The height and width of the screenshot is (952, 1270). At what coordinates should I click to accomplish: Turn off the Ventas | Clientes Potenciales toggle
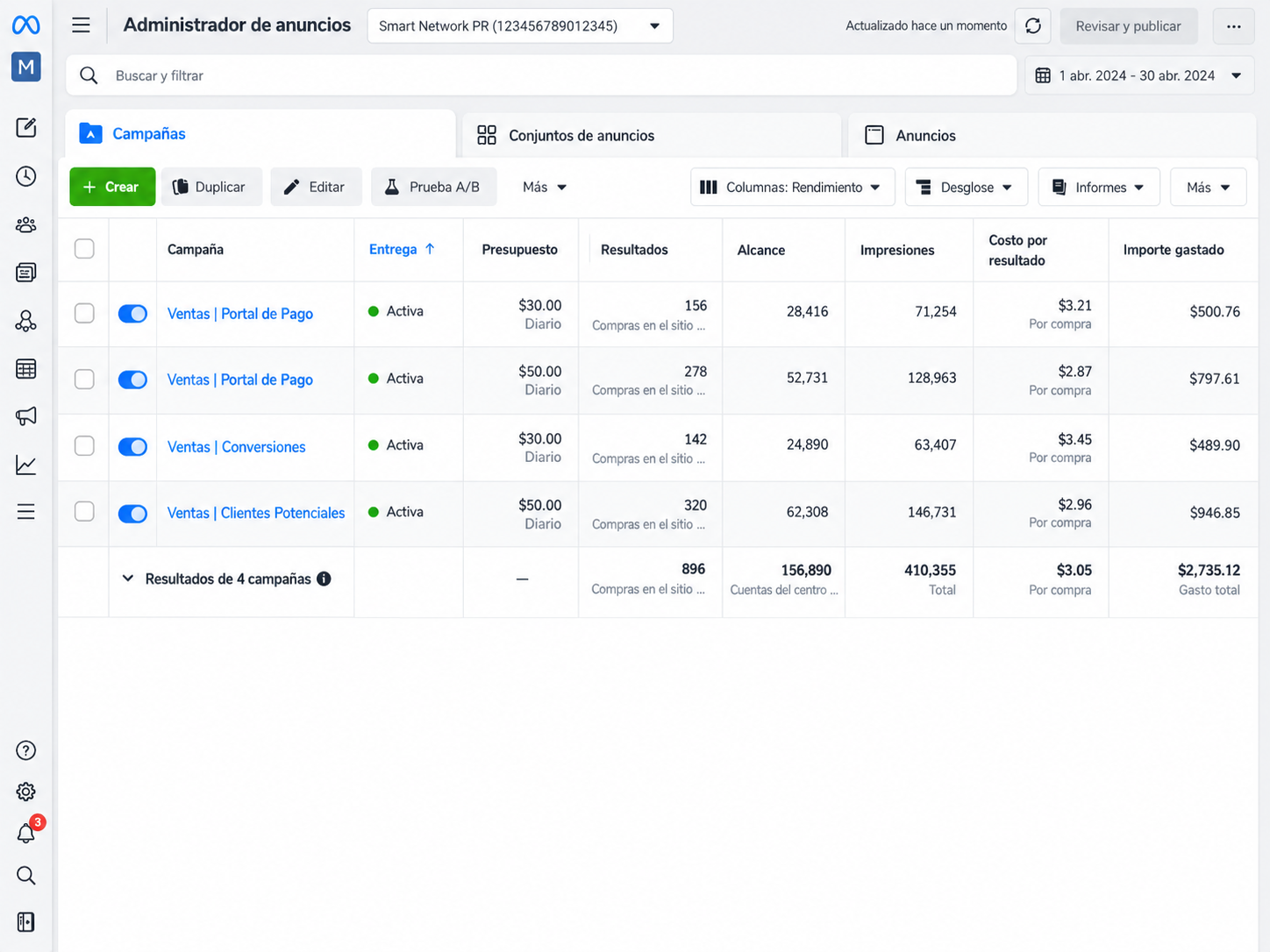(x=132, y=514)
